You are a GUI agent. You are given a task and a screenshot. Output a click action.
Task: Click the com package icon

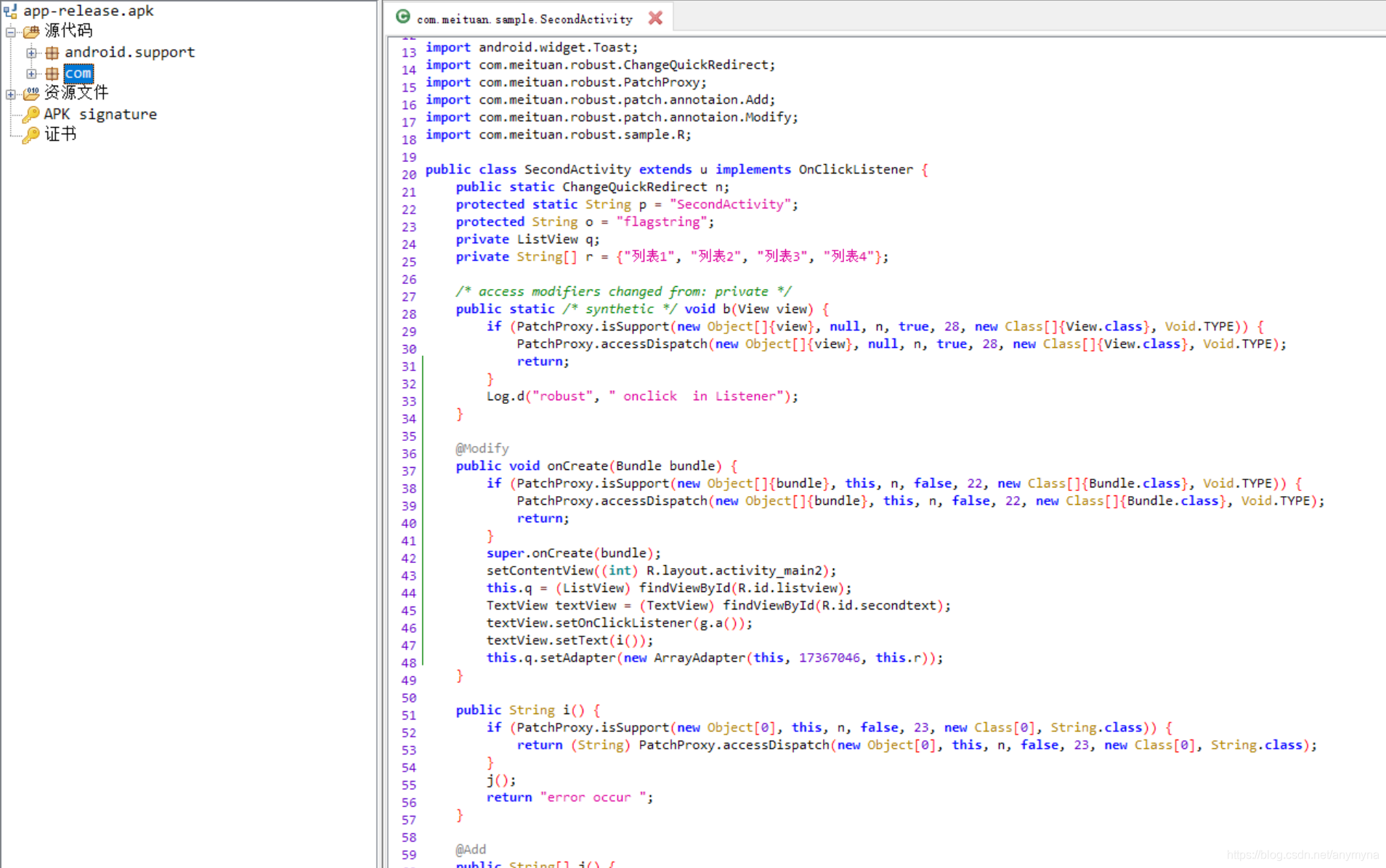pos(52,73)
